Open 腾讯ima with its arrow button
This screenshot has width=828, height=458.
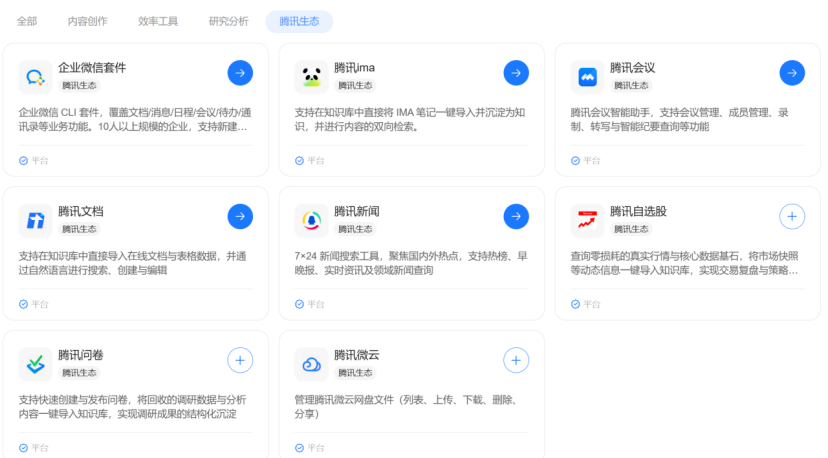(x=516, y=73)
